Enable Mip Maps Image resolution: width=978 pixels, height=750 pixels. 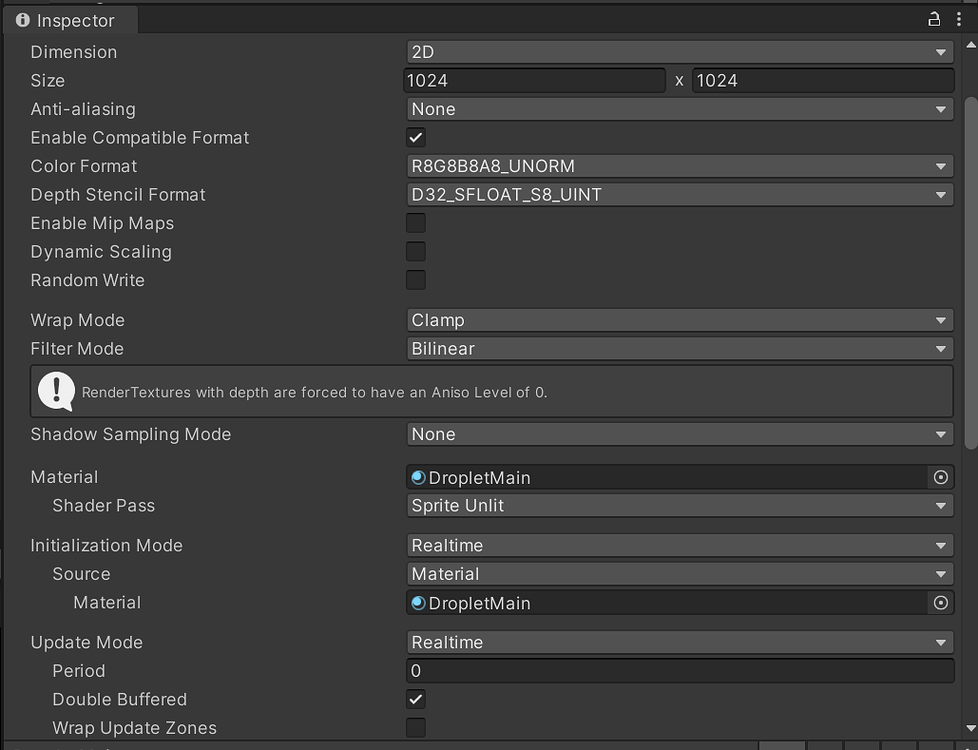click(415, 222)
